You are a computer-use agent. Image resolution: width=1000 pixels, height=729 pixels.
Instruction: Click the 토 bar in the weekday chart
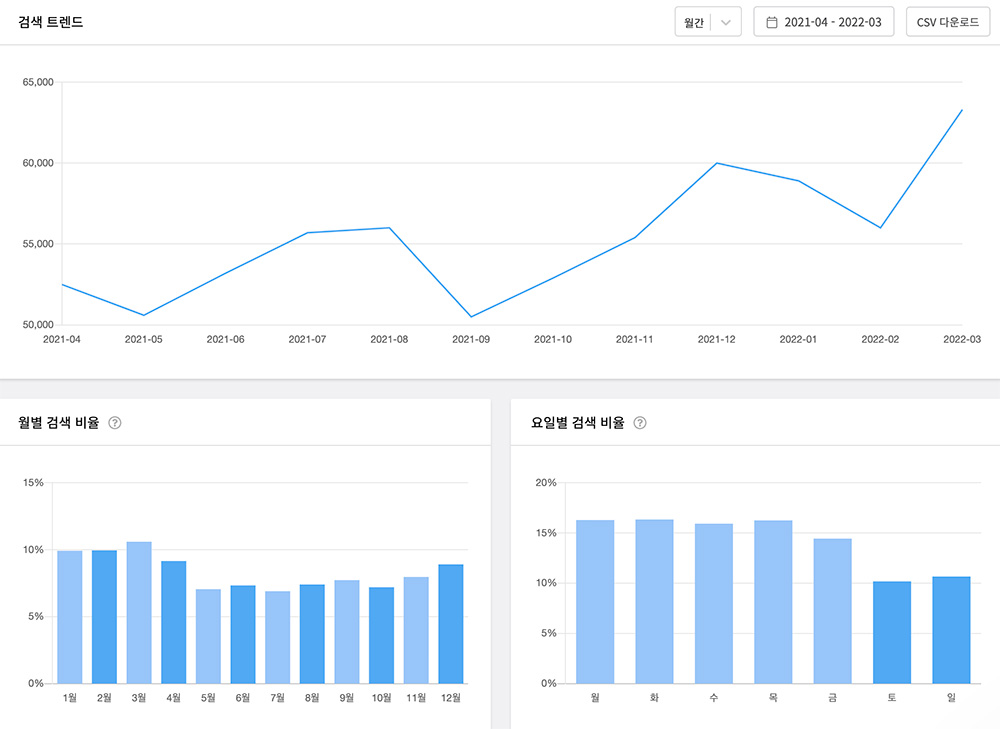pyautogui.click(x=892, y=633)
